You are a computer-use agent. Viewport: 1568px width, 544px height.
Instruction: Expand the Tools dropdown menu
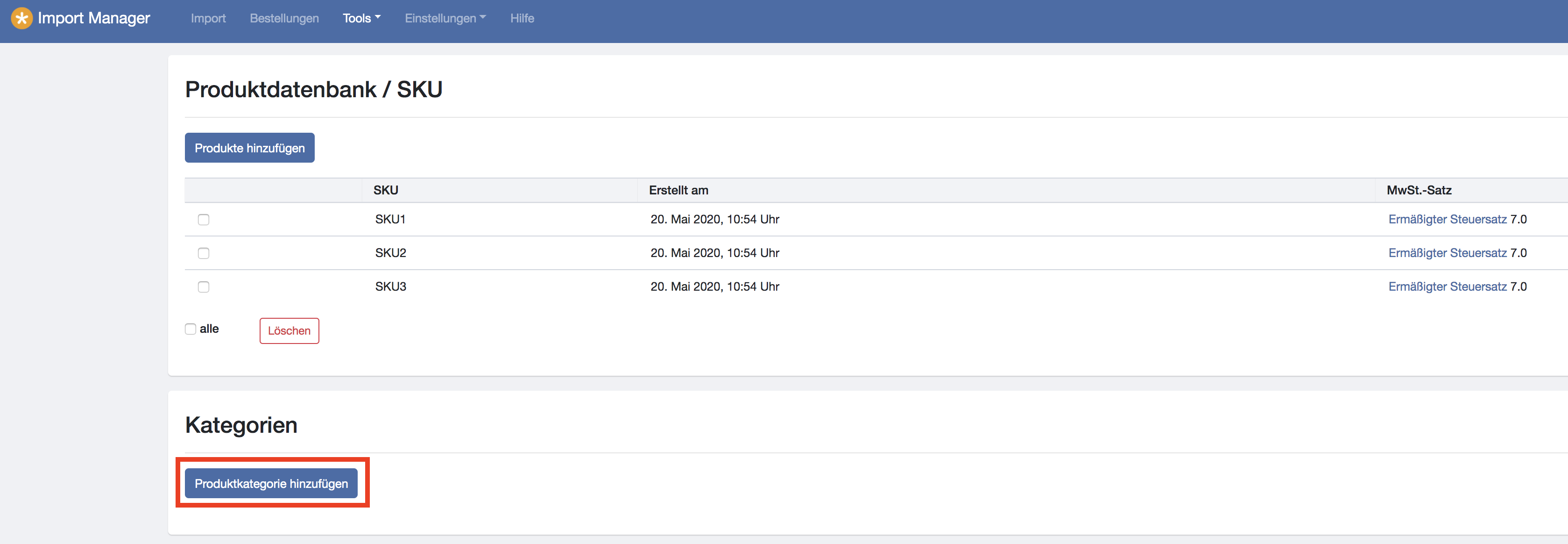[361, 18]
